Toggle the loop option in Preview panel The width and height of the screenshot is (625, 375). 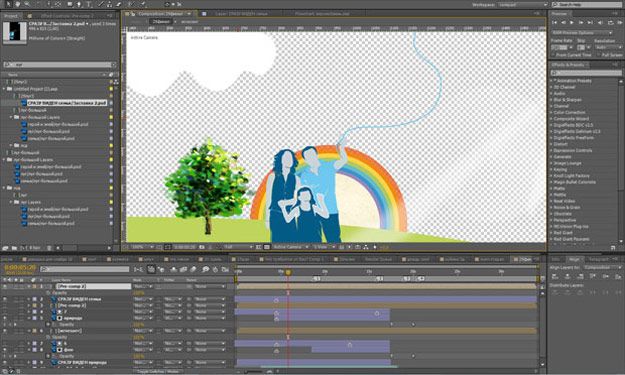(610, 23)
